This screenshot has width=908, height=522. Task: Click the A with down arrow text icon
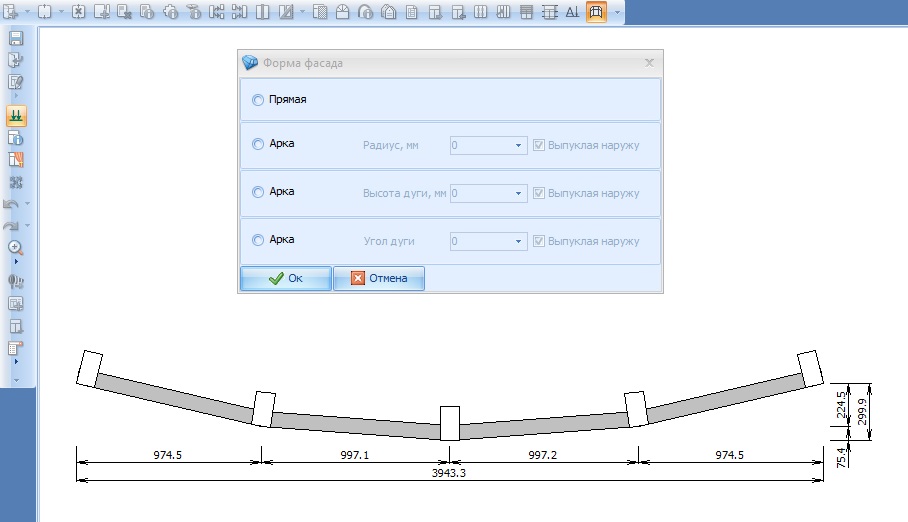click(572, 12)
